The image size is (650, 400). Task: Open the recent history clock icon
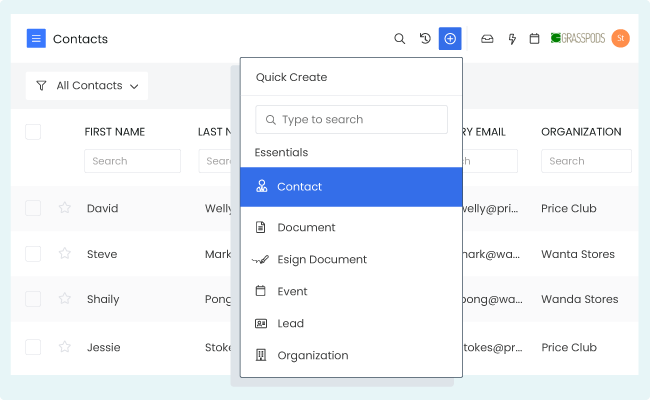tap(425, 39)
